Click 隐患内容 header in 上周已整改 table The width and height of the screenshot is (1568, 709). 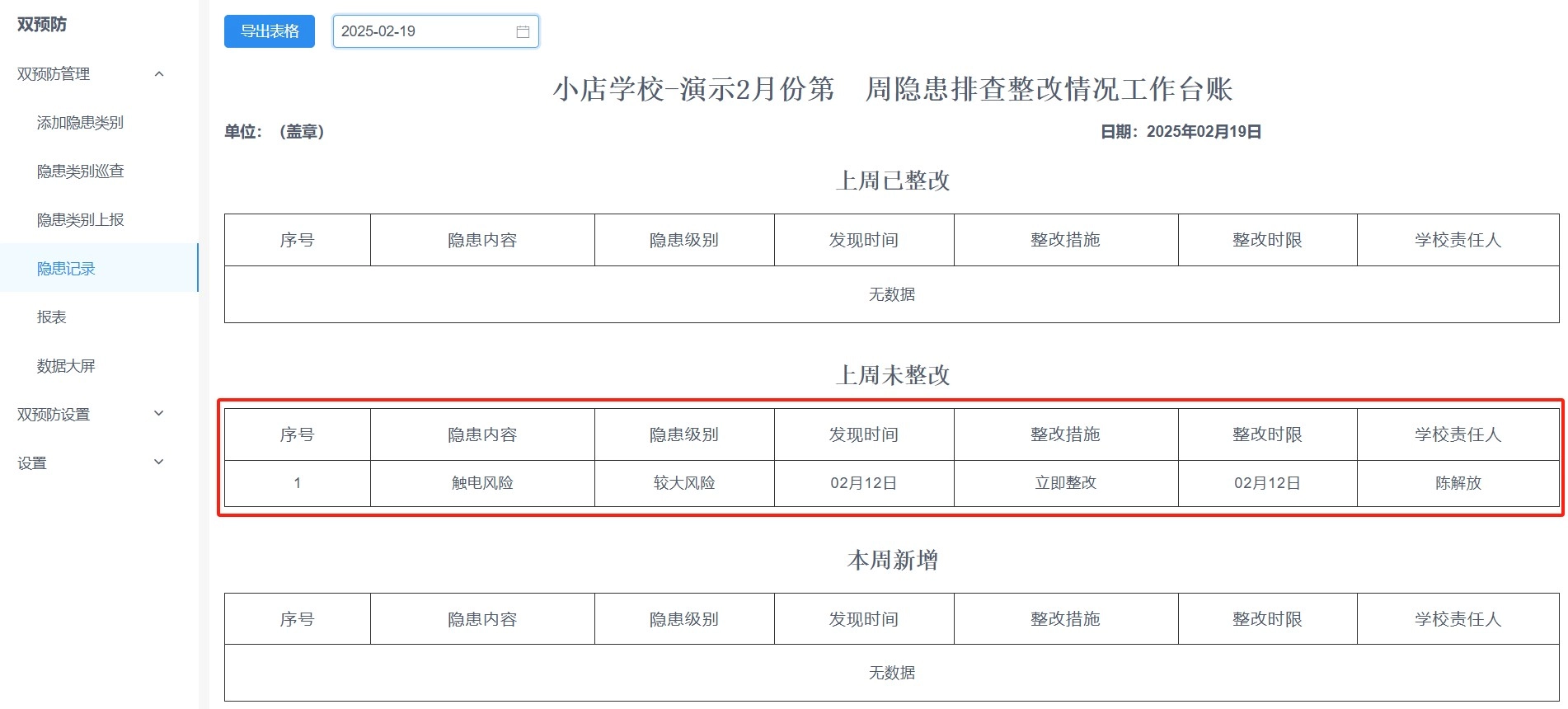pos(482,240)
